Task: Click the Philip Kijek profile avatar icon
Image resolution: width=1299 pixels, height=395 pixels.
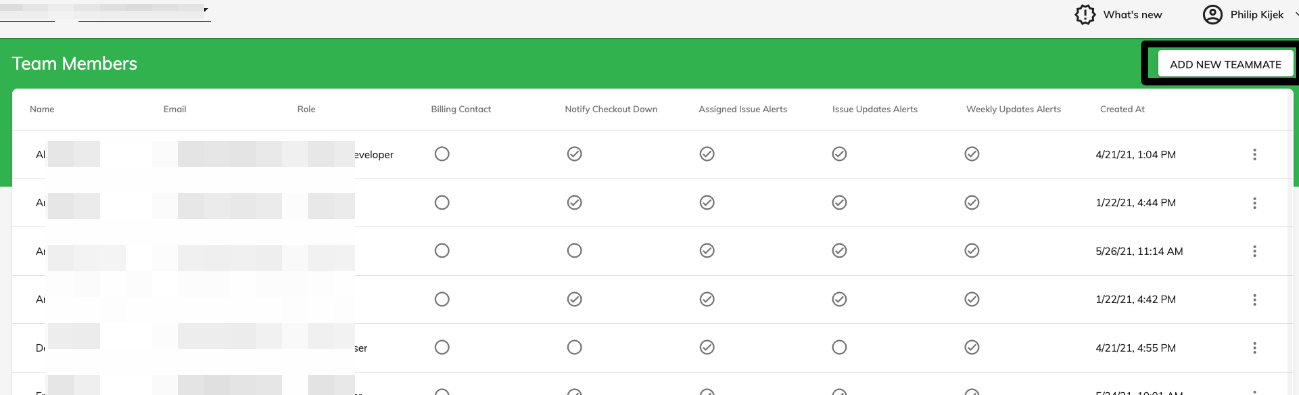Action: [x=1212, y=15]
